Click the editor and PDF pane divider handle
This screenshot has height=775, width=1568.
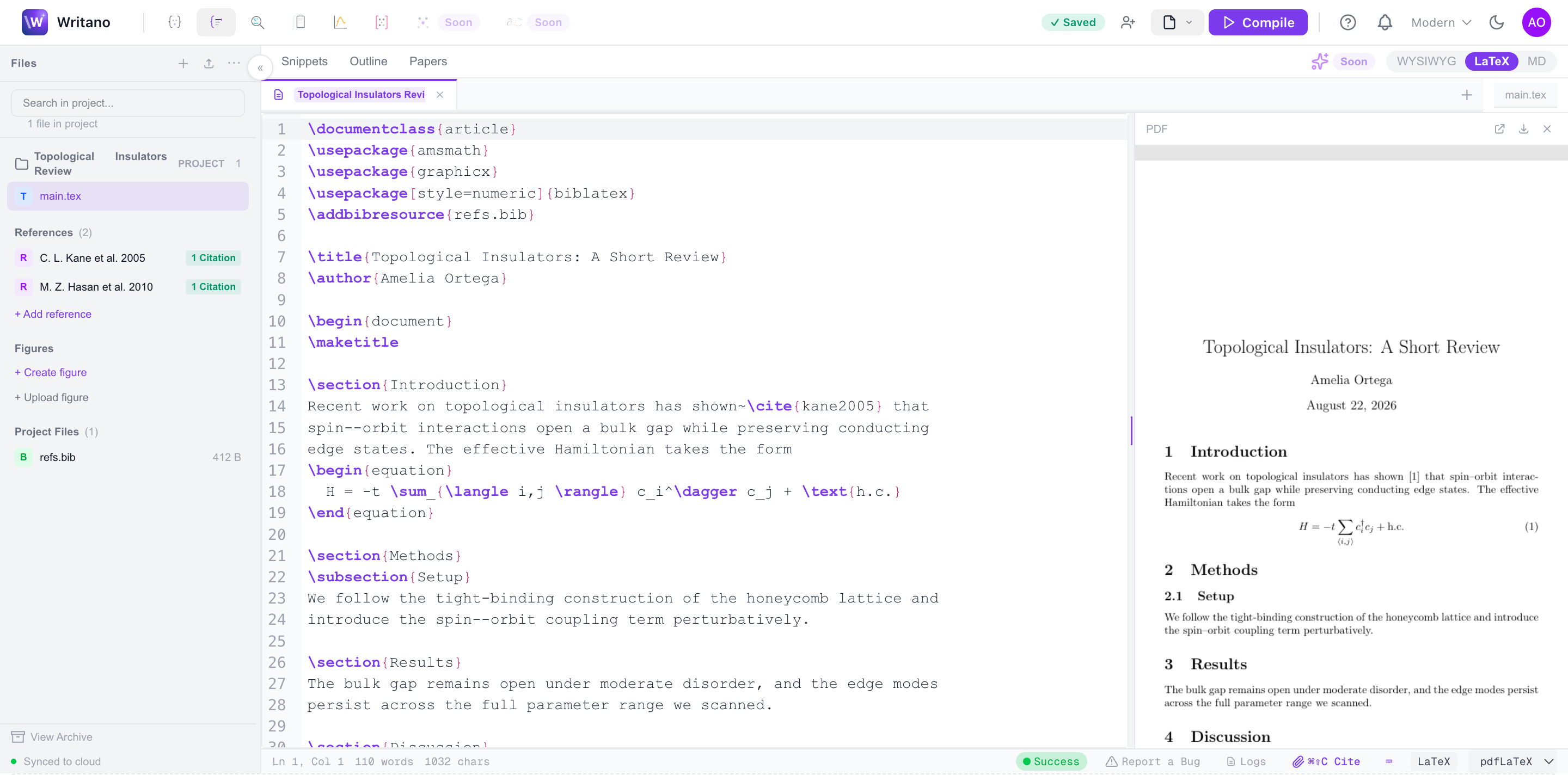[1131, 430]
